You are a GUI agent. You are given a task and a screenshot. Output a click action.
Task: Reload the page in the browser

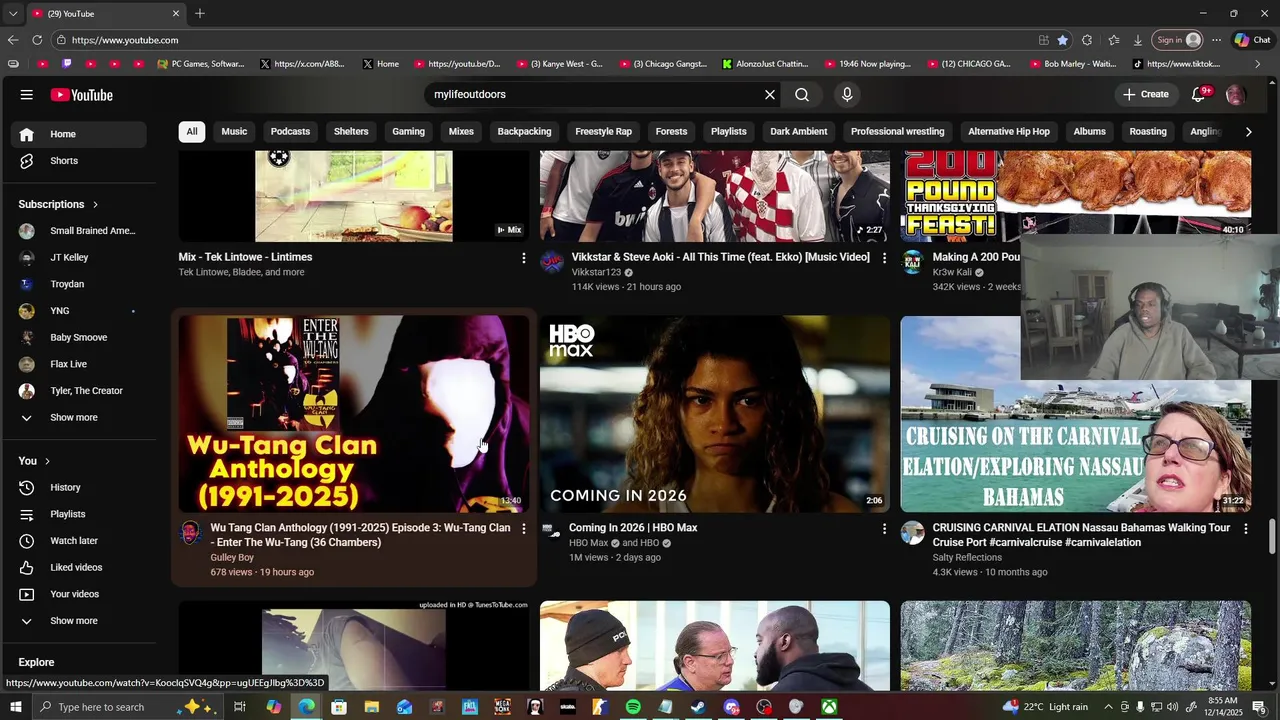pyautogui.click(x=37, y=40)
